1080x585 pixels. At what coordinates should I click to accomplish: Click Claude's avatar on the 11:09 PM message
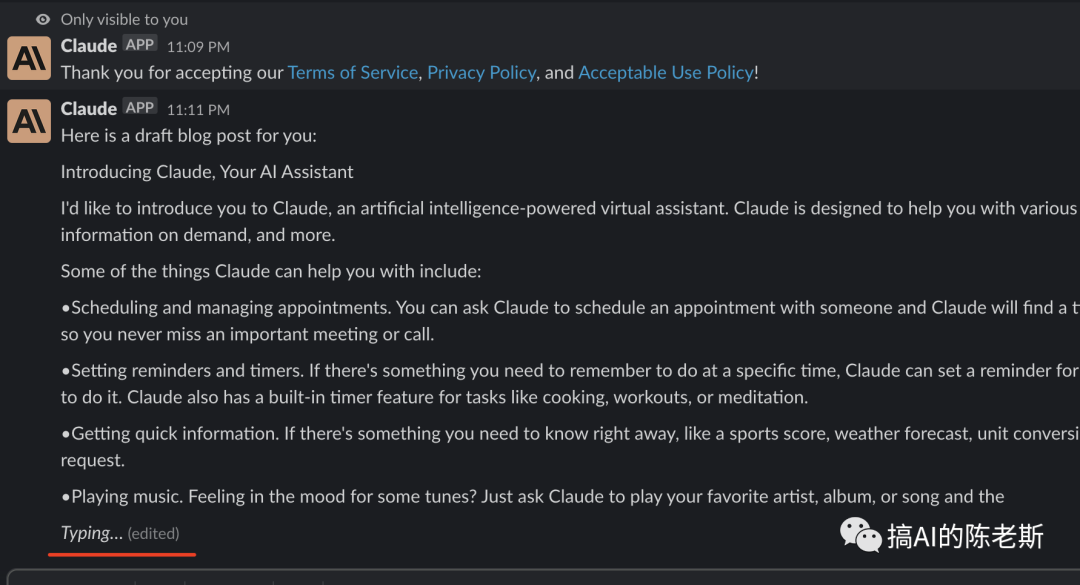pyautogui.click(x=29, y=58)
